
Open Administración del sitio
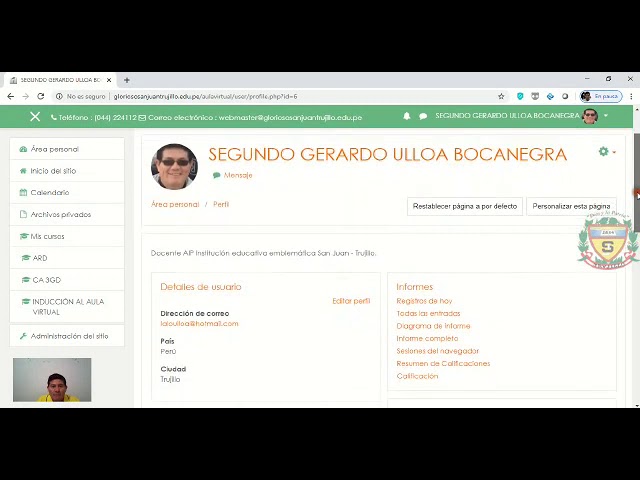69,336
